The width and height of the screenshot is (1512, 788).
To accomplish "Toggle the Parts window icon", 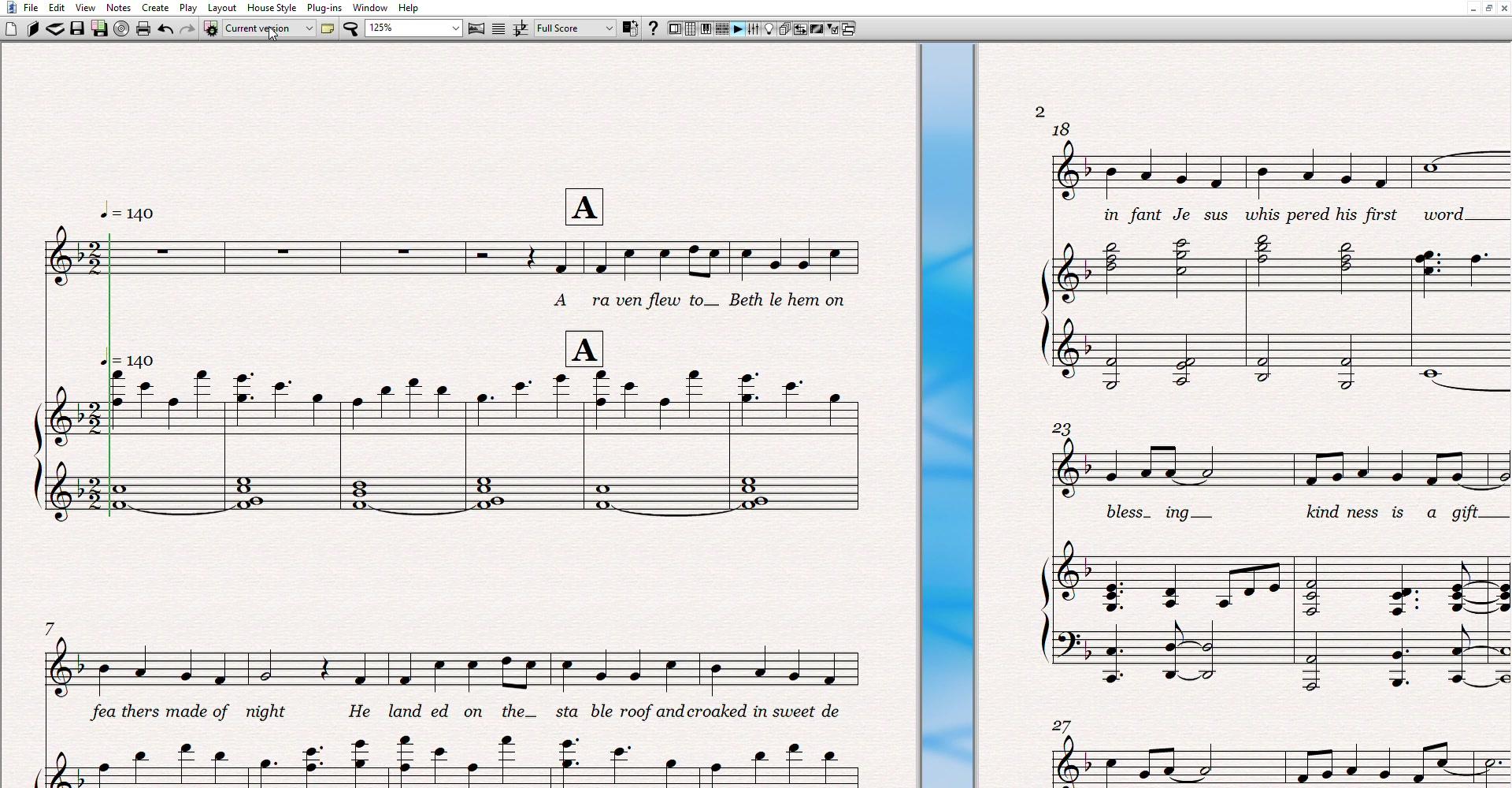I will click(x=785, y=29).
